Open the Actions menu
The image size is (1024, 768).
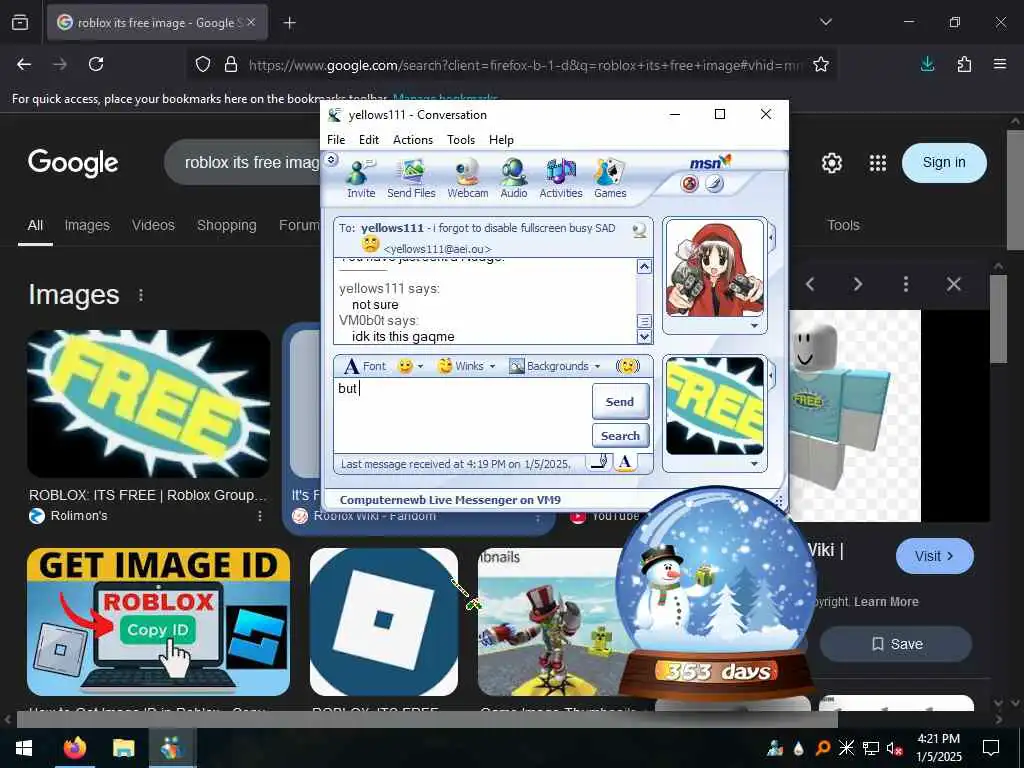point(413,140)
